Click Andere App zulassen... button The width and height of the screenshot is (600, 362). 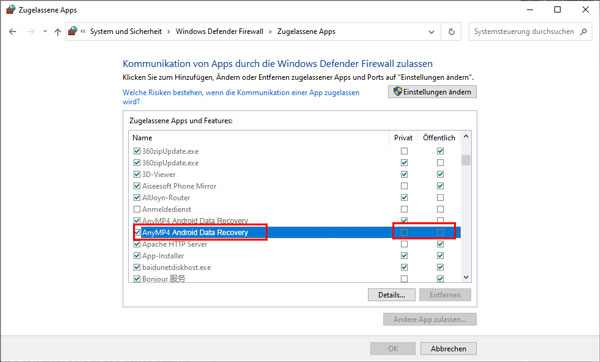click(x=430, y=319)
